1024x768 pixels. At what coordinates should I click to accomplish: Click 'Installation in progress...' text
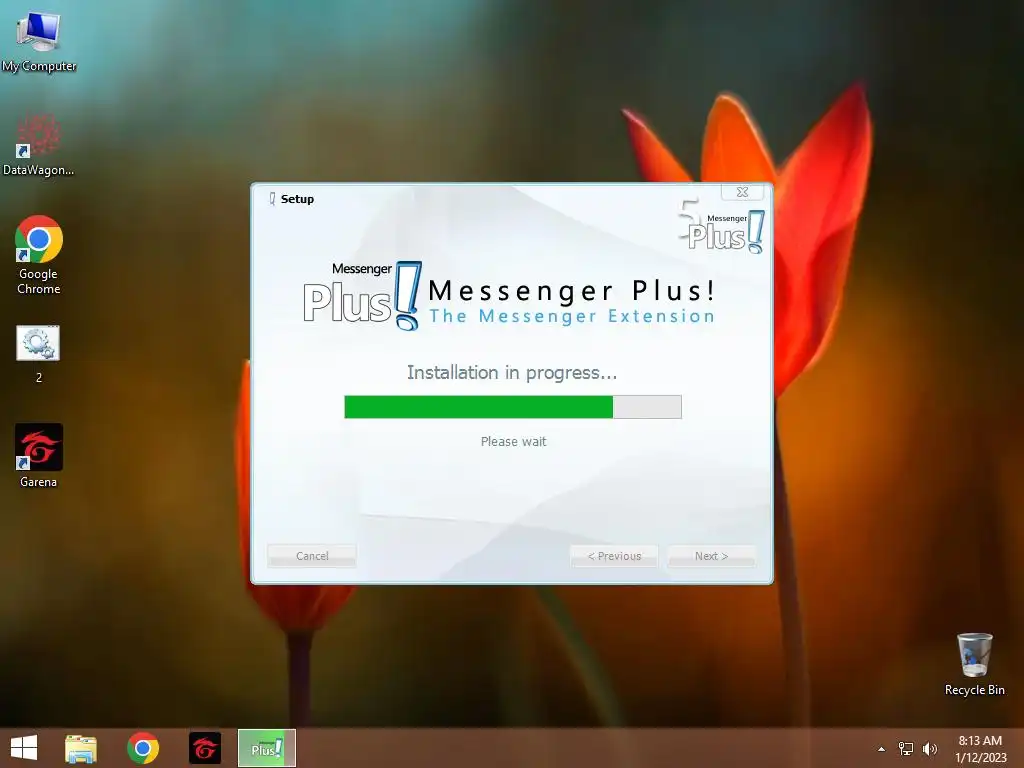(x=512, y=372)
